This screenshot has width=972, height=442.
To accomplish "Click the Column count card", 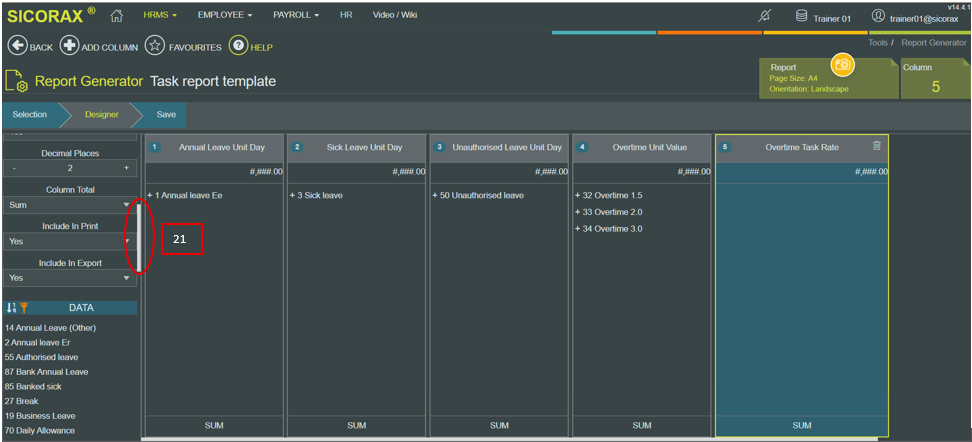I will coord(935,78).
